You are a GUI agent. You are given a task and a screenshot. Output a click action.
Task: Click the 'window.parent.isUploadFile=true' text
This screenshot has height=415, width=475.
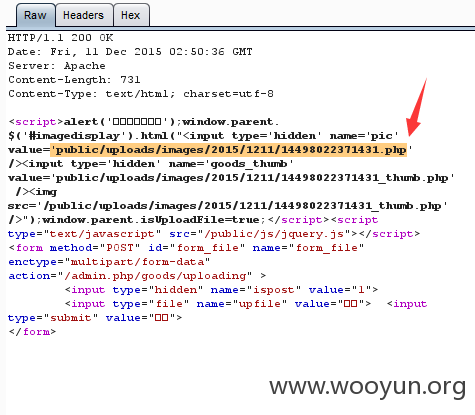[151, 220]
